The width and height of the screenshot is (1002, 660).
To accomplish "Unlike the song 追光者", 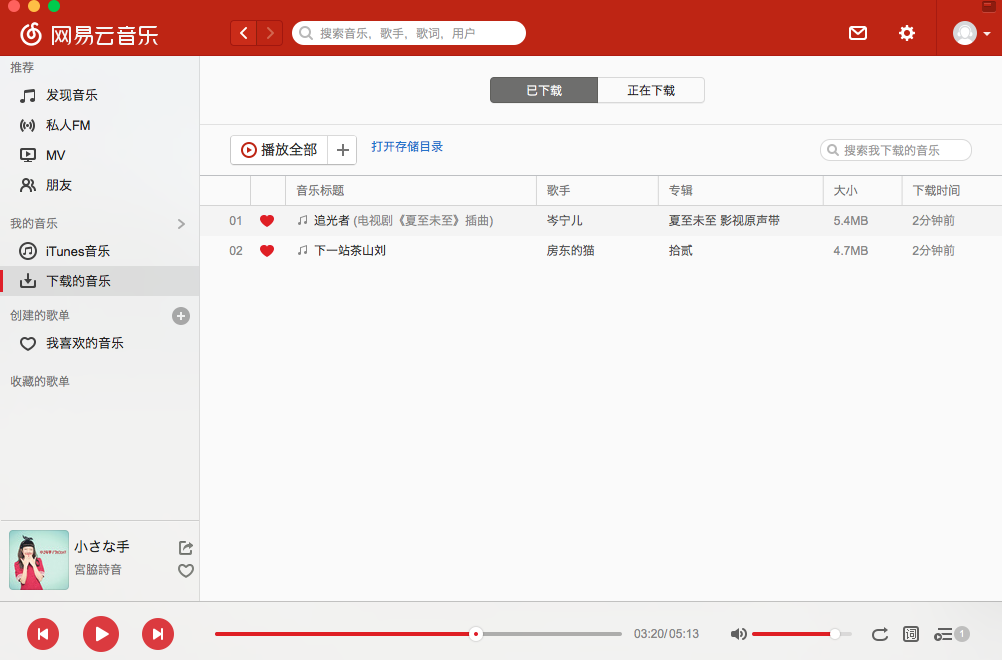I will coord(267,220).
